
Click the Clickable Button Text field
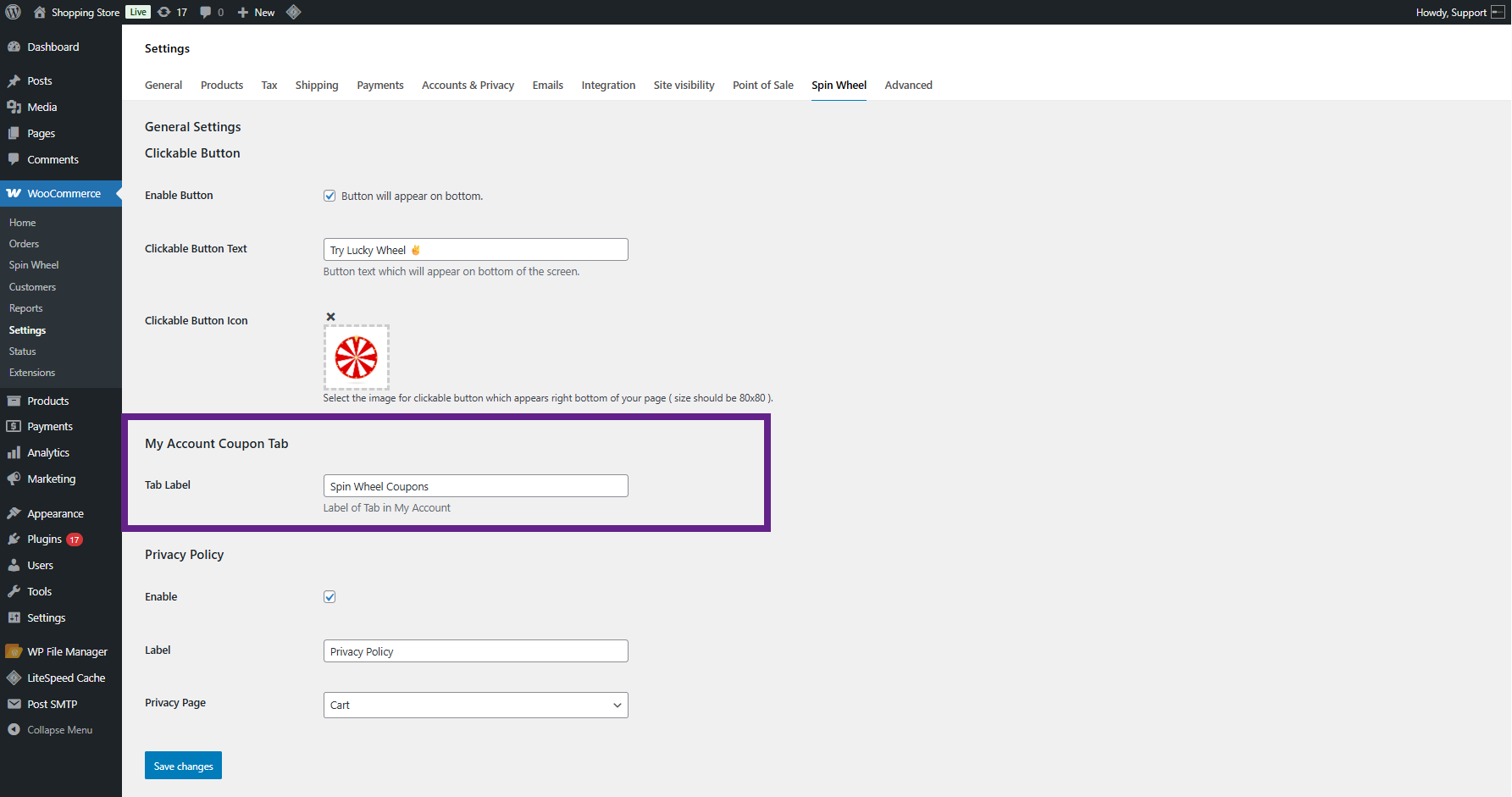475,250
